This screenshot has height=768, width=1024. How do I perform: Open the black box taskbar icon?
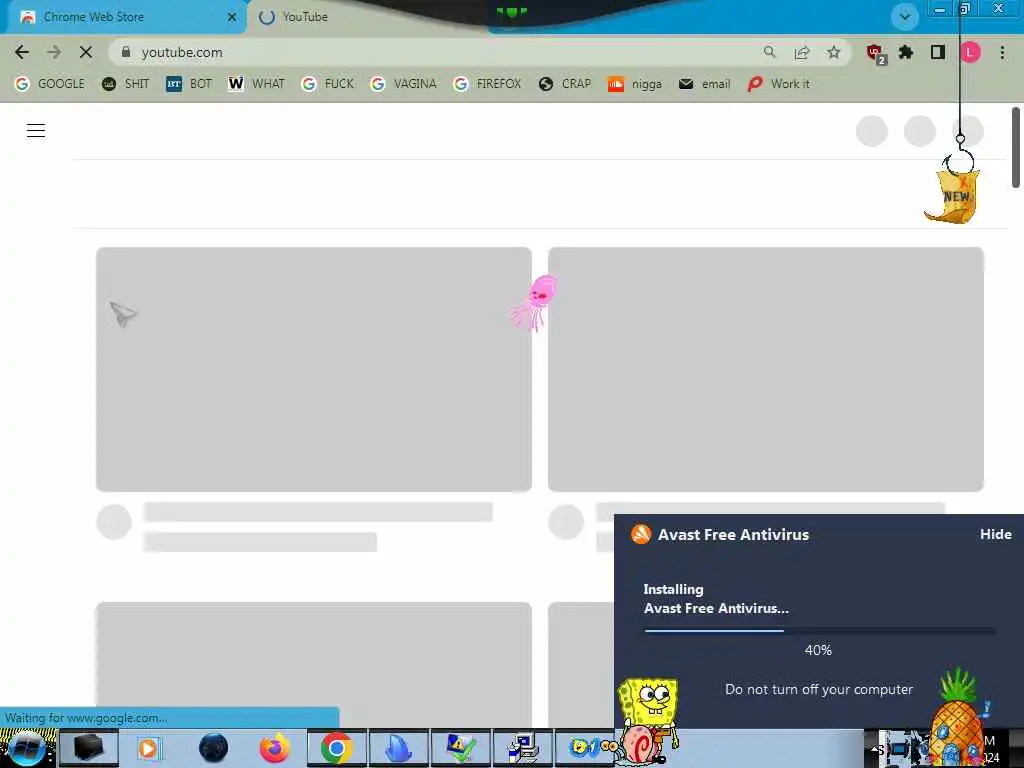[88, 748]
